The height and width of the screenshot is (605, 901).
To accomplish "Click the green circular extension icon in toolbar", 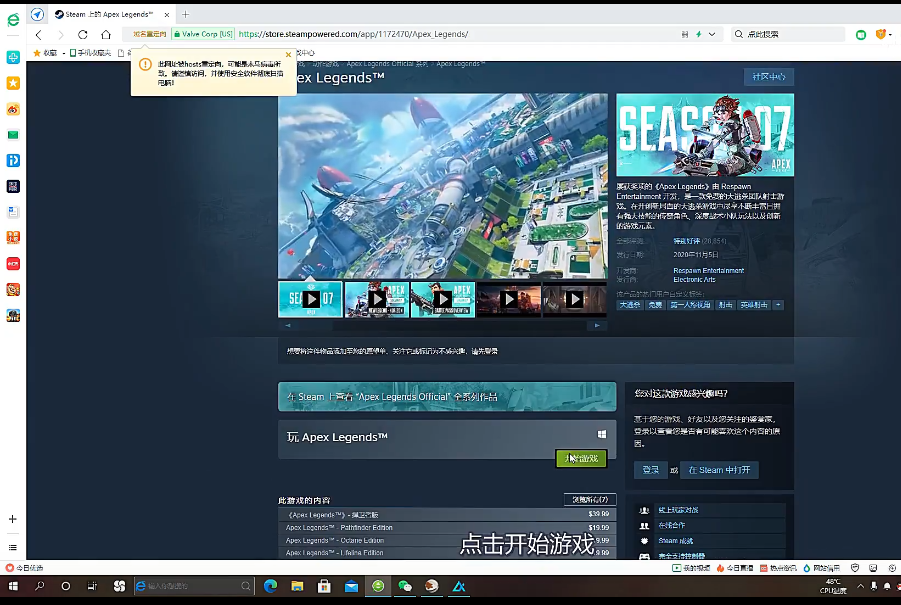I will tap(861, 35).
